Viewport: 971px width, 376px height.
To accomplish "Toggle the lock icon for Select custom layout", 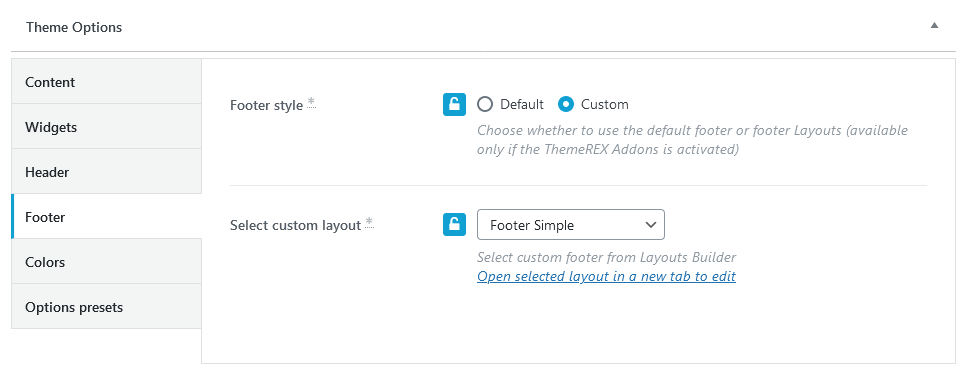I will pos(455,224).
